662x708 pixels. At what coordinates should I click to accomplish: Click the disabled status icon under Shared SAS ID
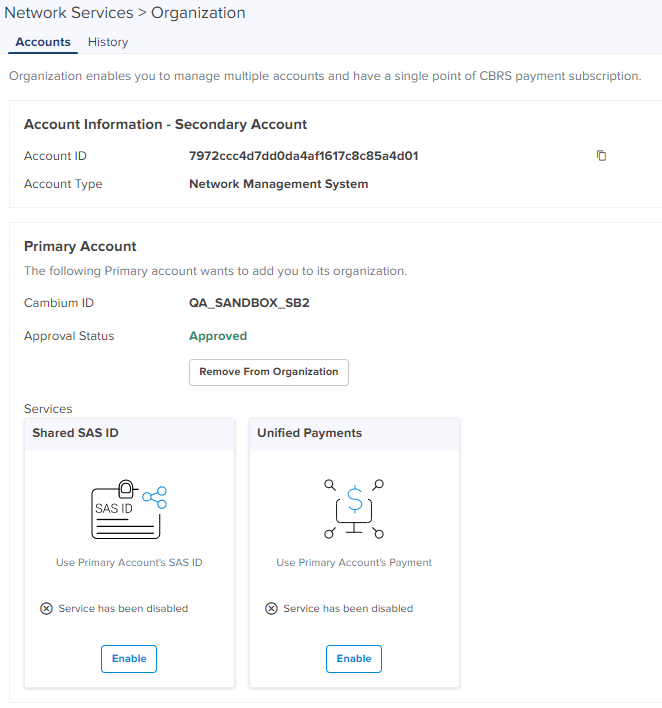point(46,608)
